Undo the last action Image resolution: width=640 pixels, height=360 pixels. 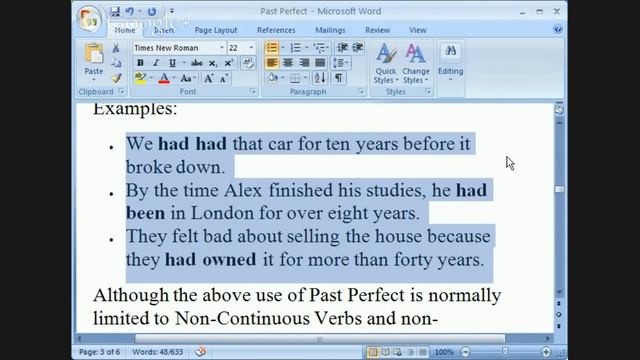130,11
